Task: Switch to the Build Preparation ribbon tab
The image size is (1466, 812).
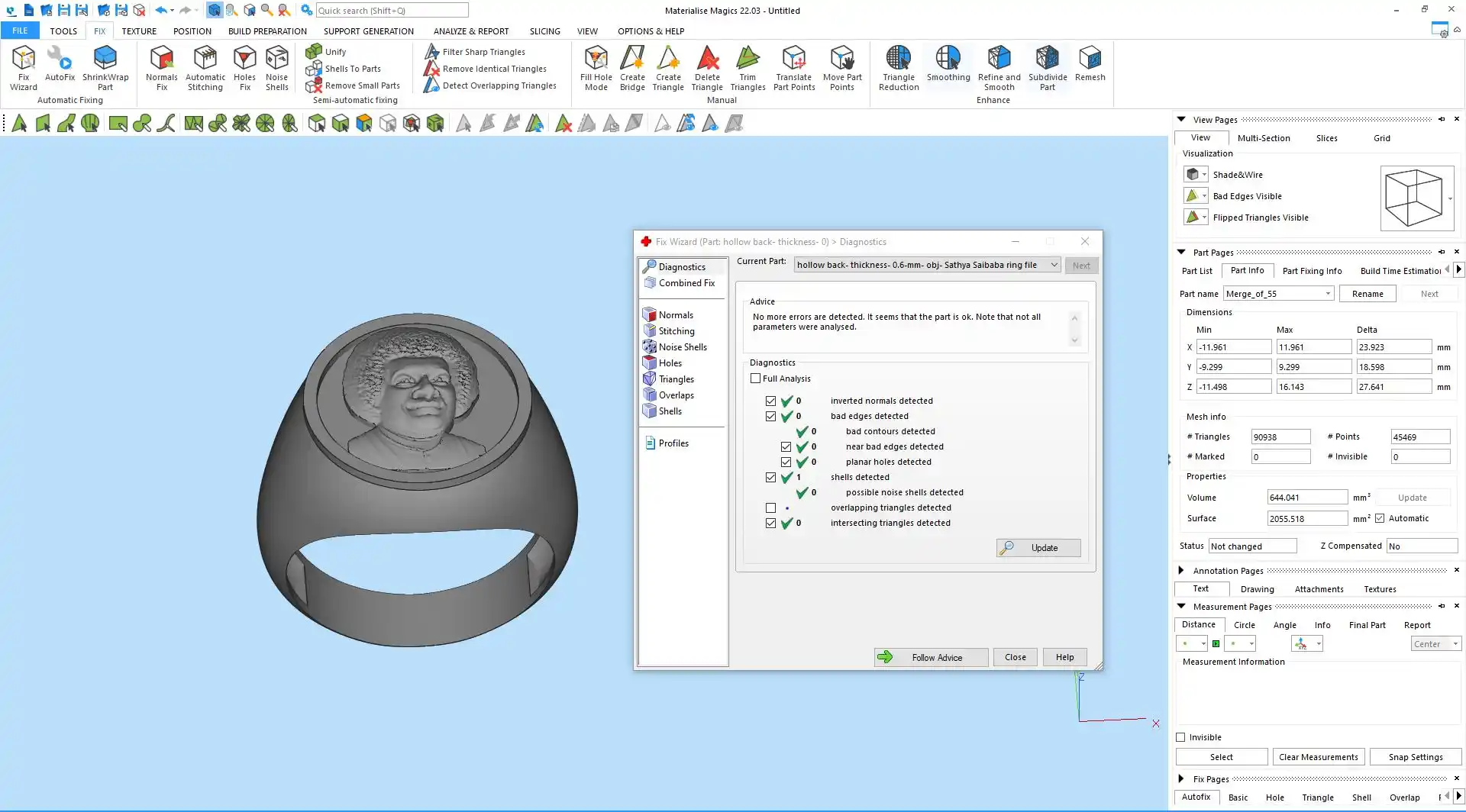Action: (267, 31)
